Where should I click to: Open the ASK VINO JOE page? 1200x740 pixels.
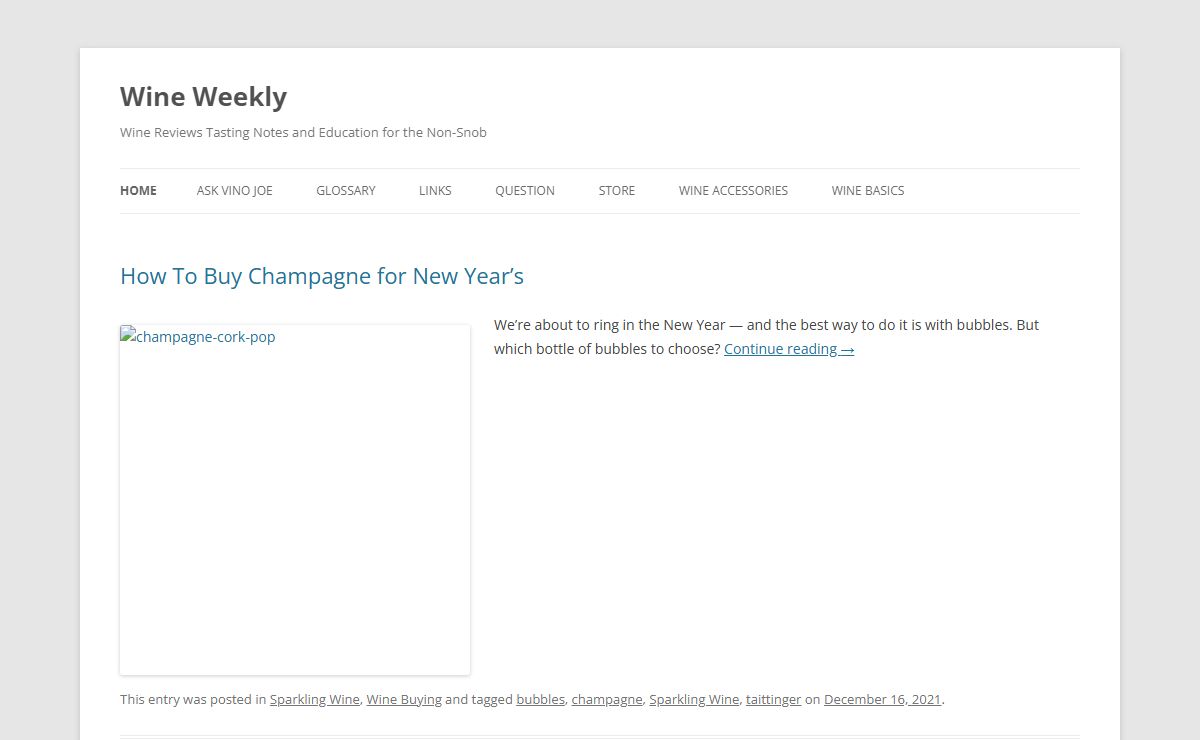[x=234, y=191]
